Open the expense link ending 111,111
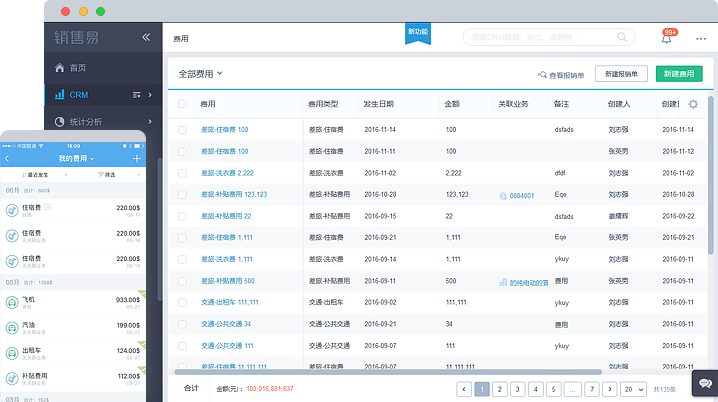The height and width of the screenshot is (402, 718). click(x=230, y=302)
